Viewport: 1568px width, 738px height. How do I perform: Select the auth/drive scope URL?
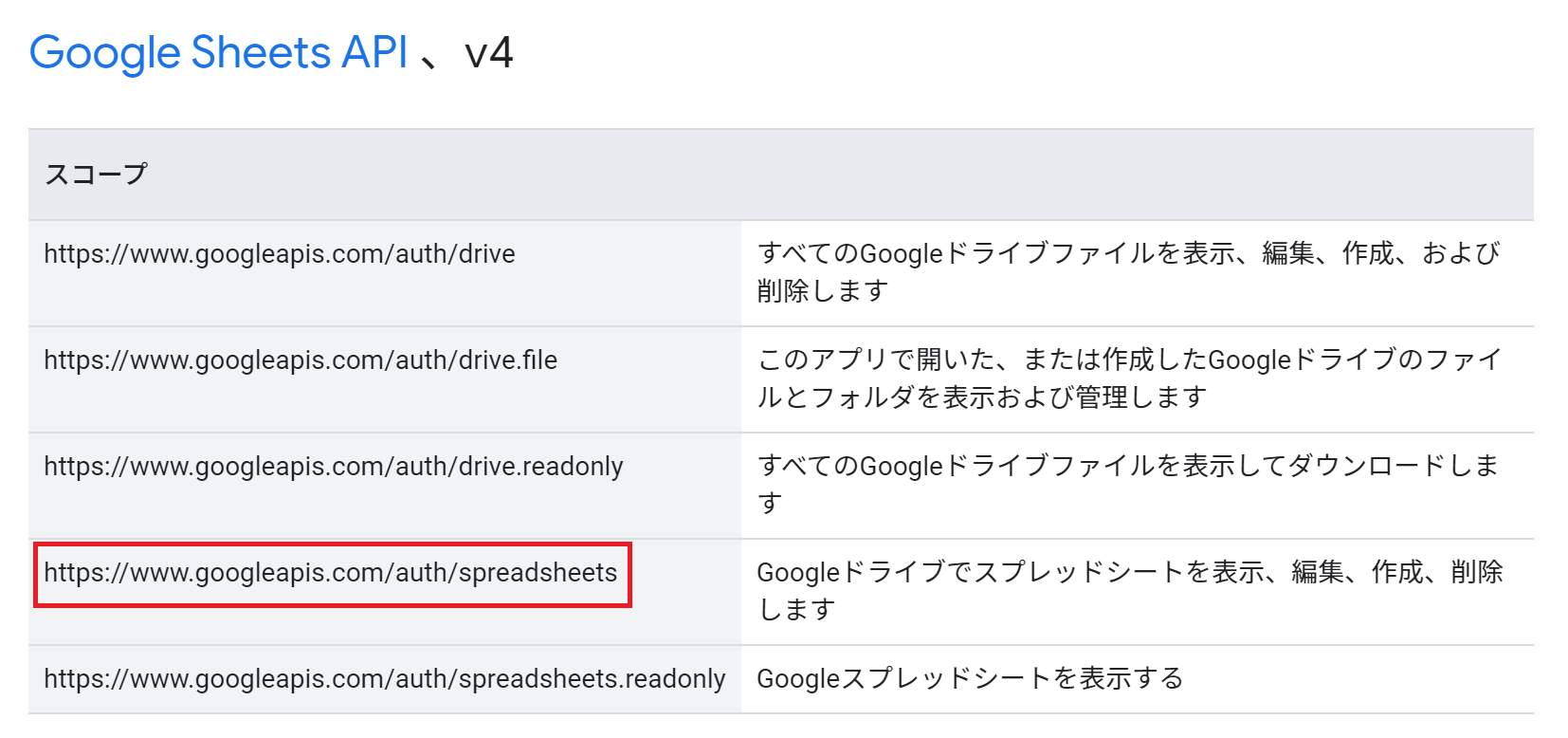(x=280, y=254)
